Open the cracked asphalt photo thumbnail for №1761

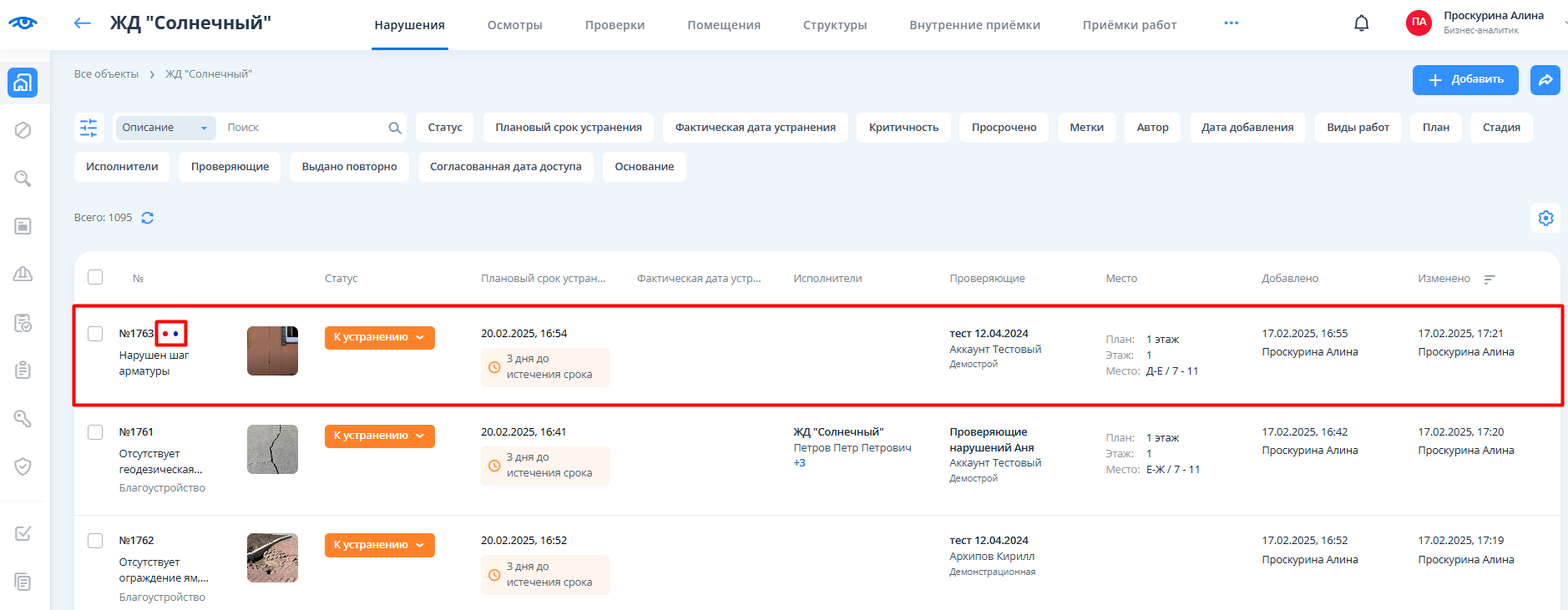tap(272, 449)
